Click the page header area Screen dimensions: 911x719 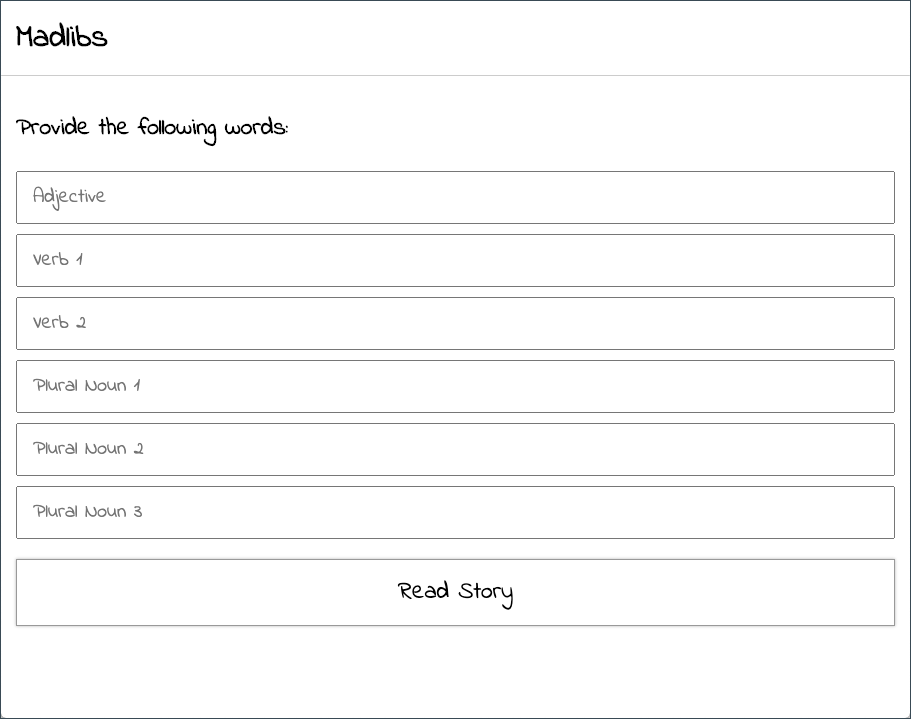(x=455, y=36)
